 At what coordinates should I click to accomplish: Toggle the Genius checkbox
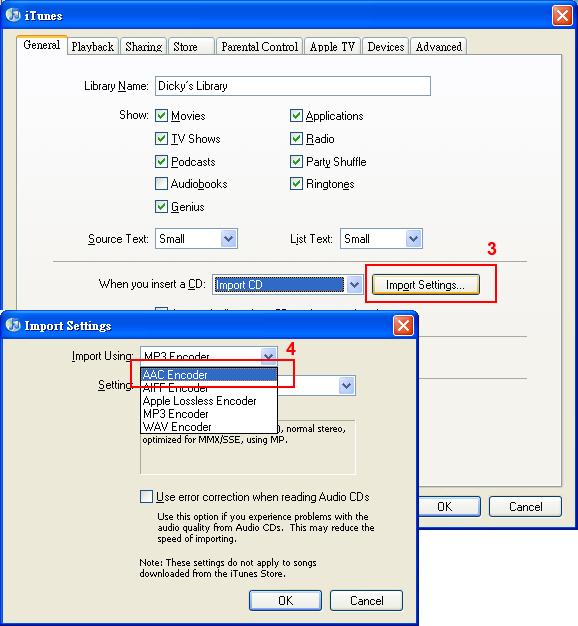[161, 207]
